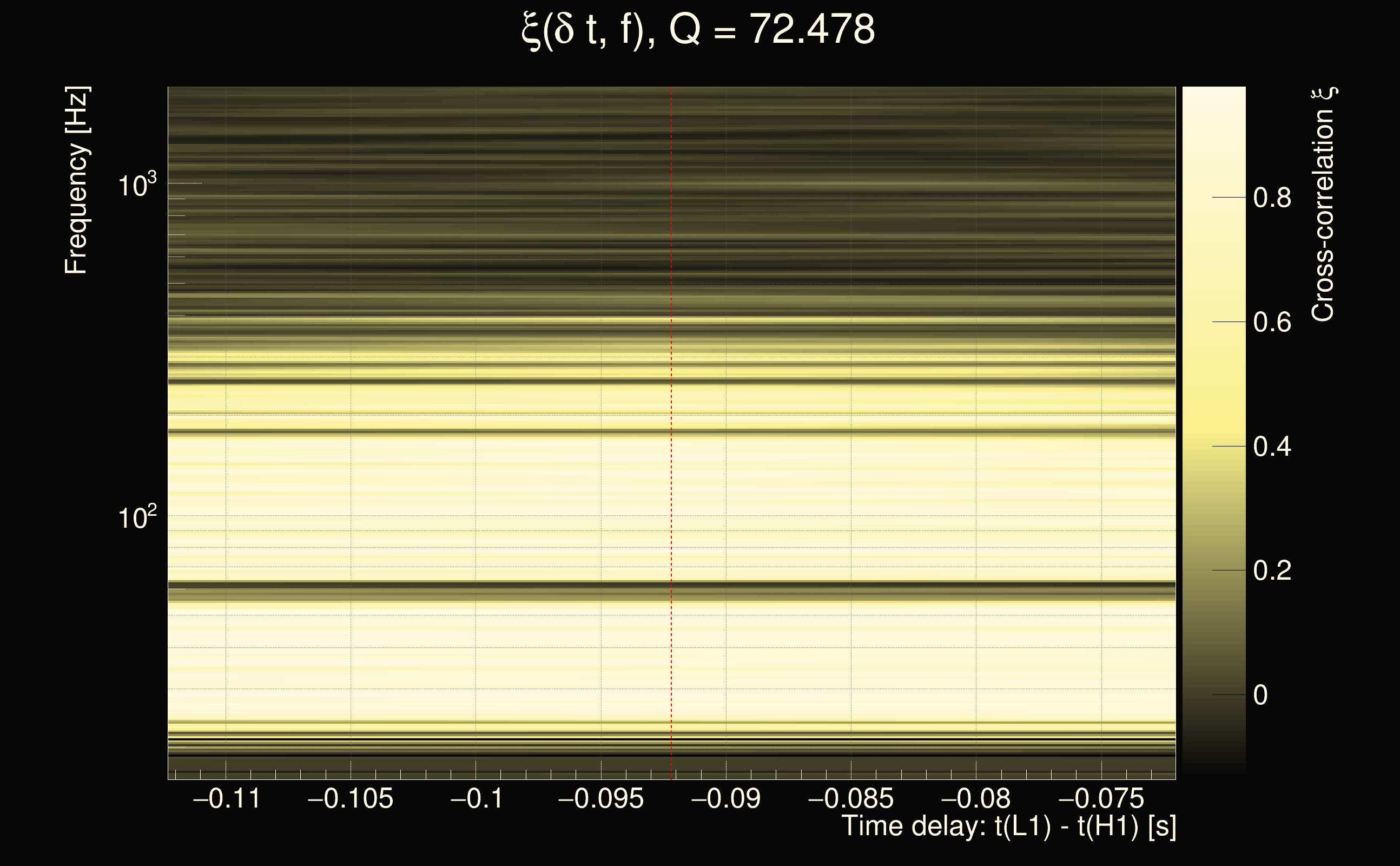The height and width of the screenshot is (866, 1400).
Task: Click the -0.09 time delay tick label
Action: [x=726, y=799]
